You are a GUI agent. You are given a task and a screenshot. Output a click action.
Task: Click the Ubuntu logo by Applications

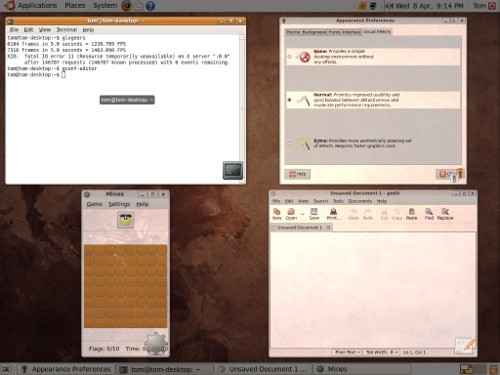pyautogui.click(x=9, y=5)
